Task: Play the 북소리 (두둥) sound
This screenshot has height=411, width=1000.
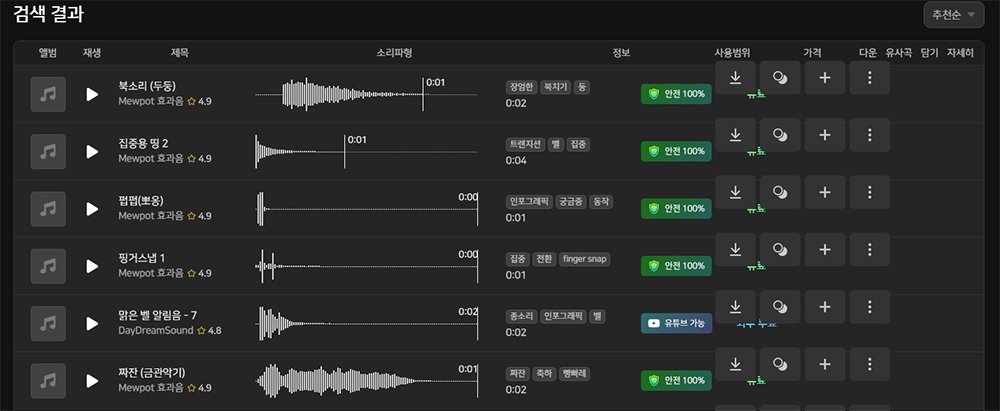Action: coord(92,94)
